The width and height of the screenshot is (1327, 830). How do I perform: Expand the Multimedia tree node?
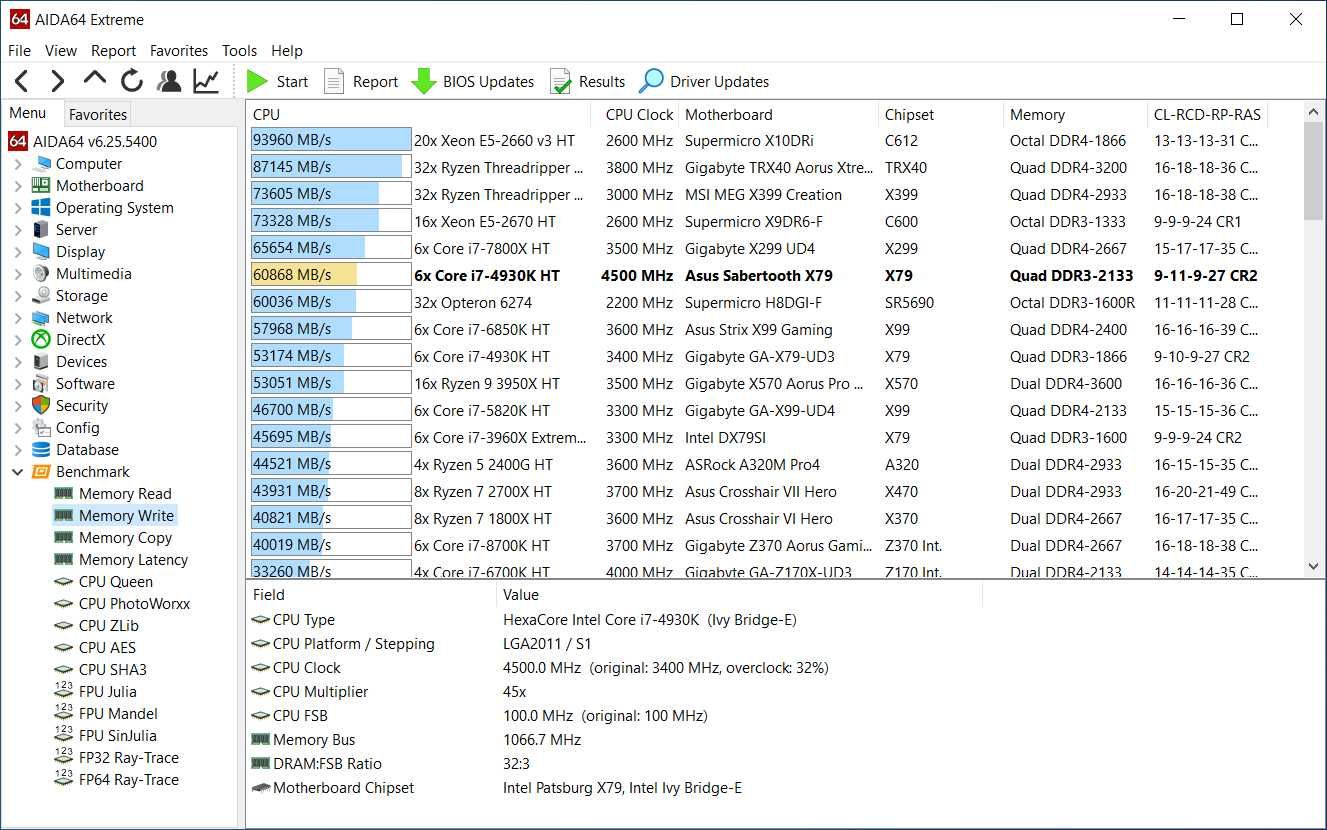tap(18, 274)
